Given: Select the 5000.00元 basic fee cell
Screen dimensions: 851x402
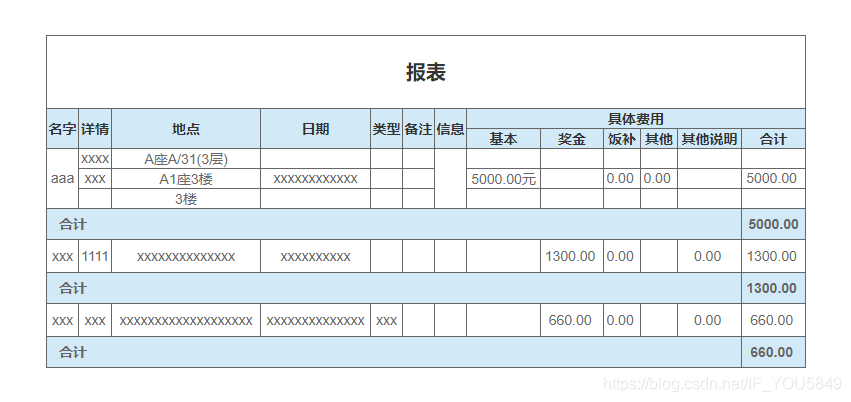Looking at the screenshot, I should pyautogui.click(x=504, y=179).
